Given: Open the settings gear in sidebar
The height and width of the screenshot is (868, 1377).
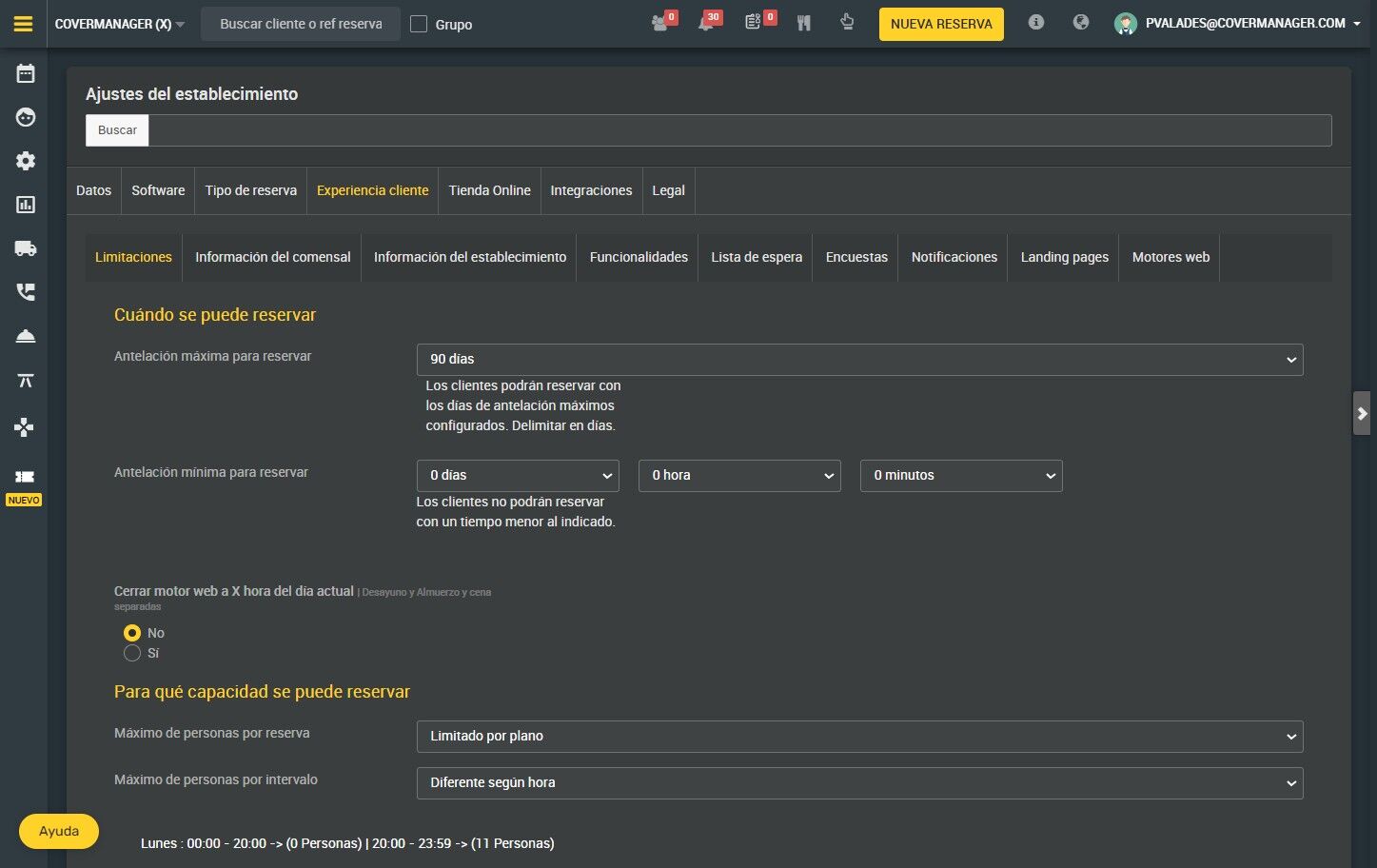Looking at the screenshot, I should pyautogui.click(x=26, y=161).
